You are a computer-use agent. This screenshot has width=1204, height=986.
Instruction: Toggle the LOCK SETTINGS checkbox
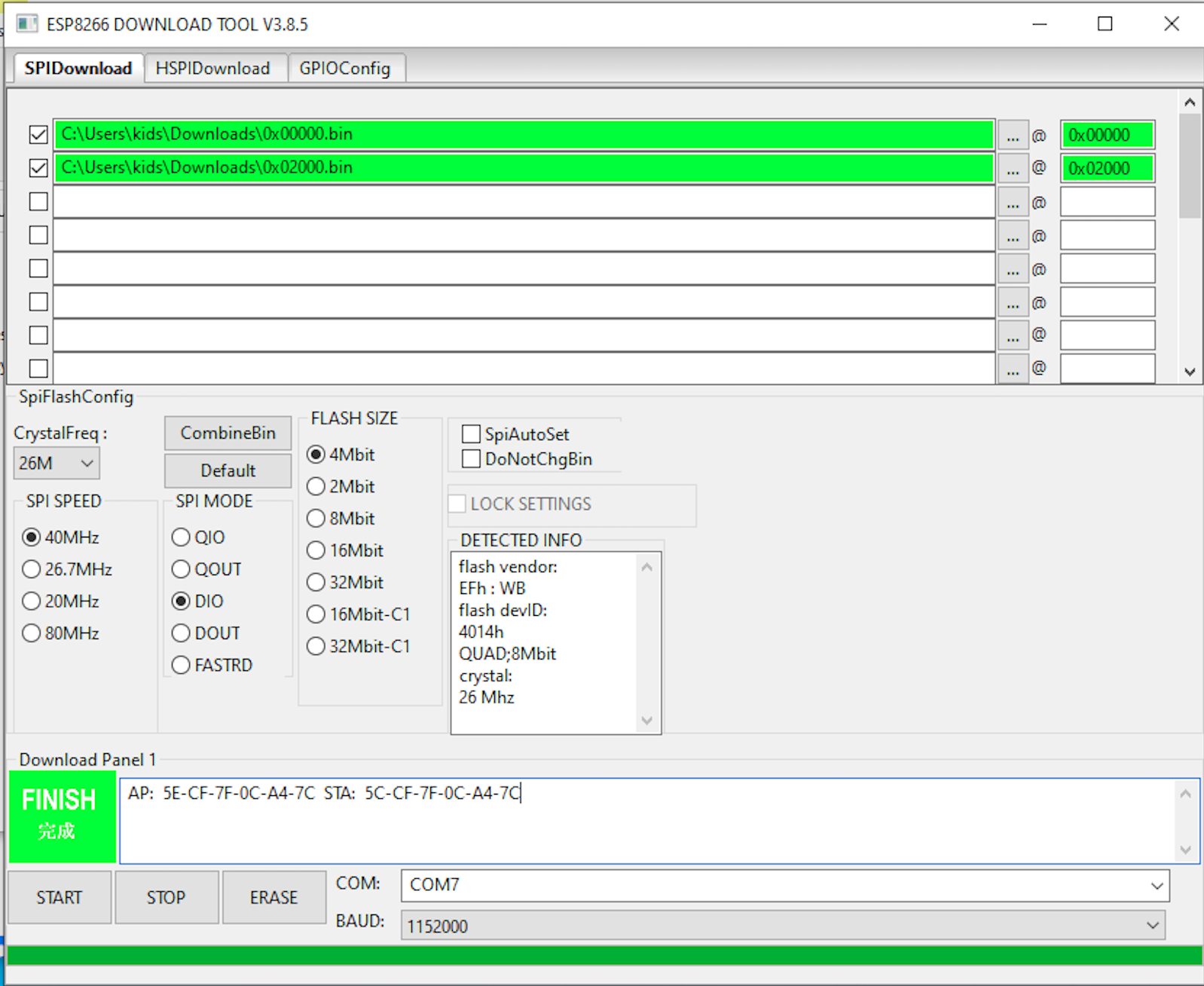click(520, 504)
